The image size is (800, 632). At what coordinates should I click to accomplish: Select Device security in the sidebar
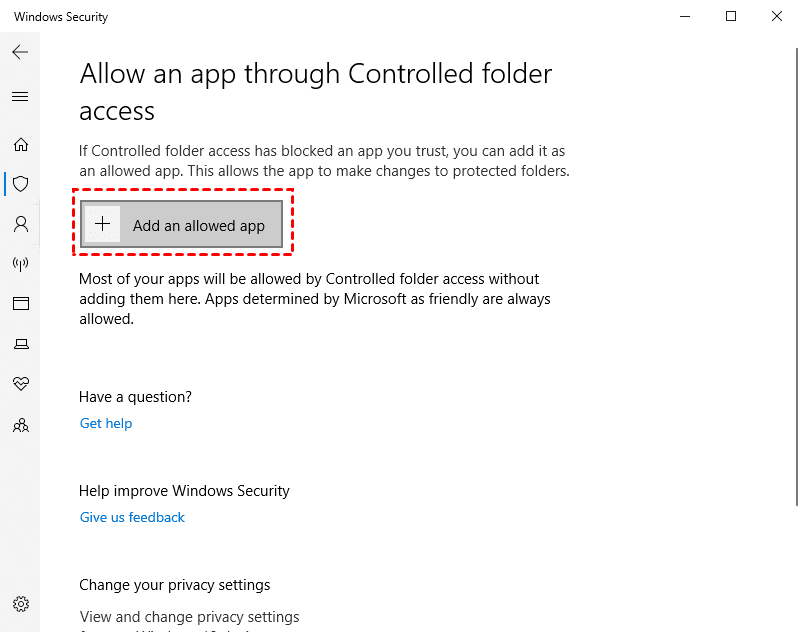(x=21, y=343)
